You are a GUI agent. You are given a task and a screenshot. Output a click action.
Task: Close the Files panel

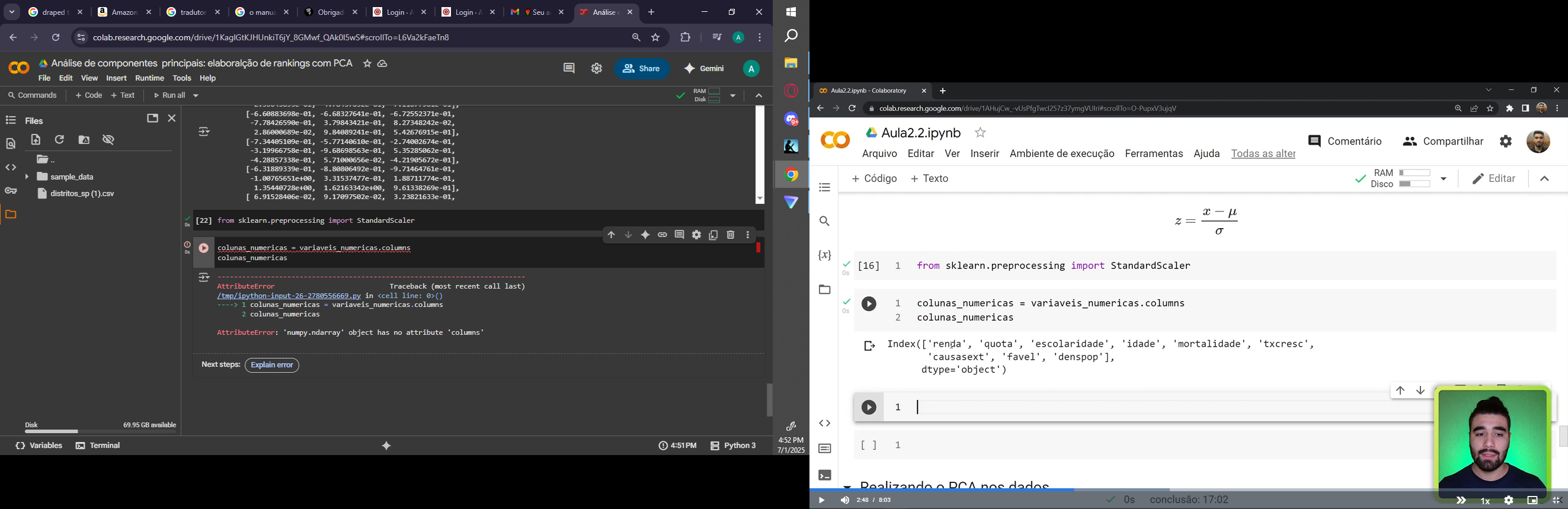coord(172,118)
